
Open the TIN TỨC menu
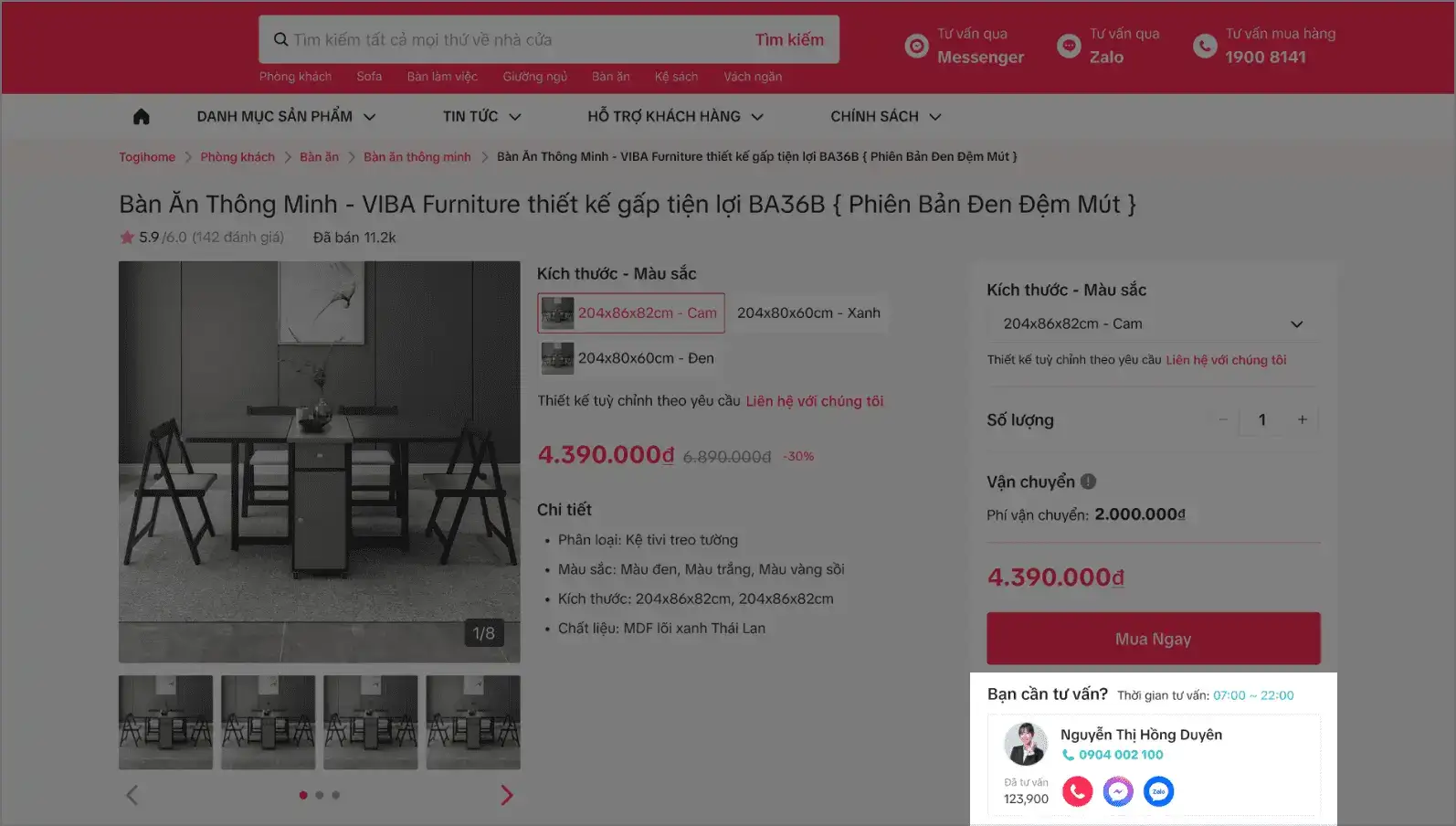coord(481,116)
